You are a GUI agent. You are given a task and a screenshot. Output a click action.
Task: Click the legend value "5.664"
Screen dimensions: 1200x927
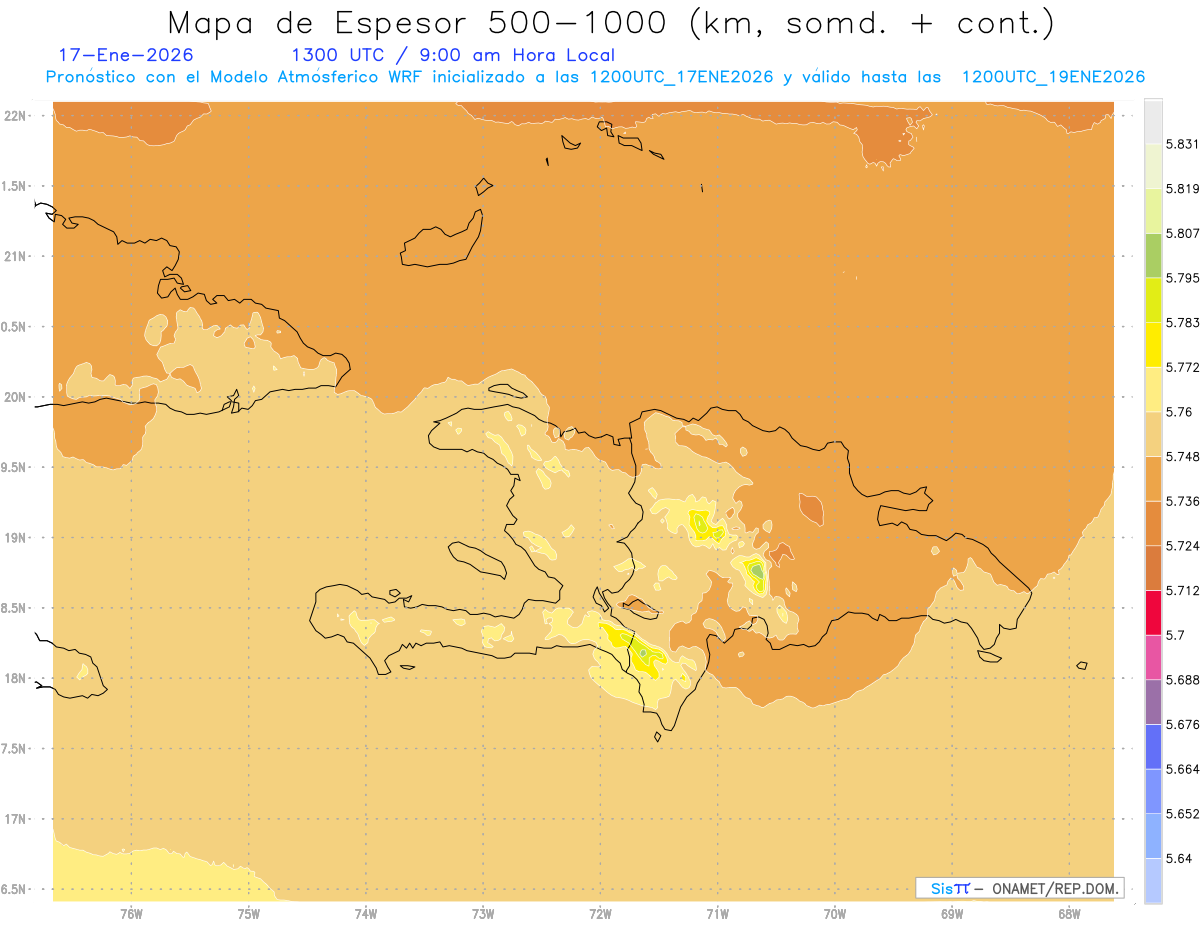[1182, 769]
